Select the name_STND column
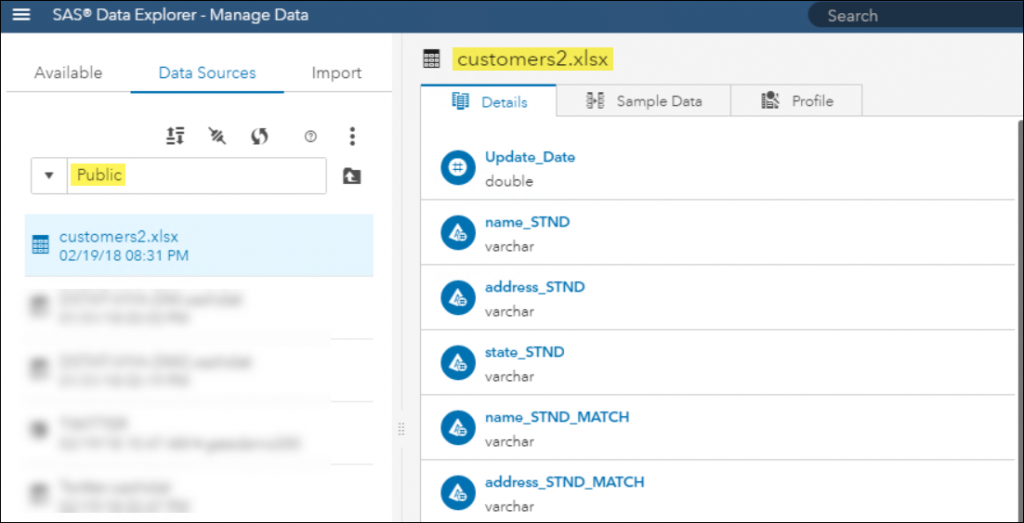The image size is (1024, 523). (x=527, y=222)
